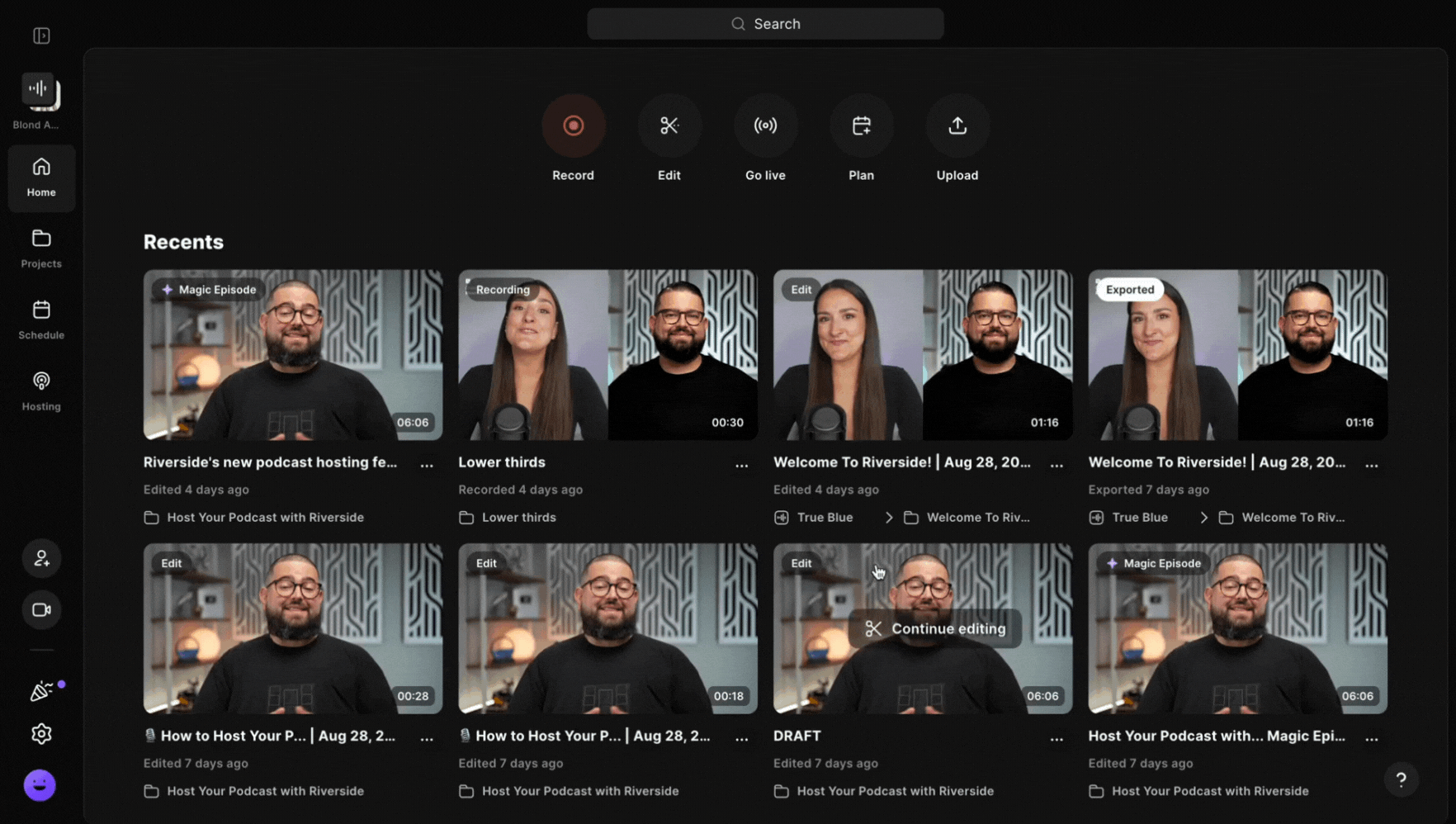Click the Recording badge on Lower thirds
1456x824 pixels.
(x=502, y=290)
